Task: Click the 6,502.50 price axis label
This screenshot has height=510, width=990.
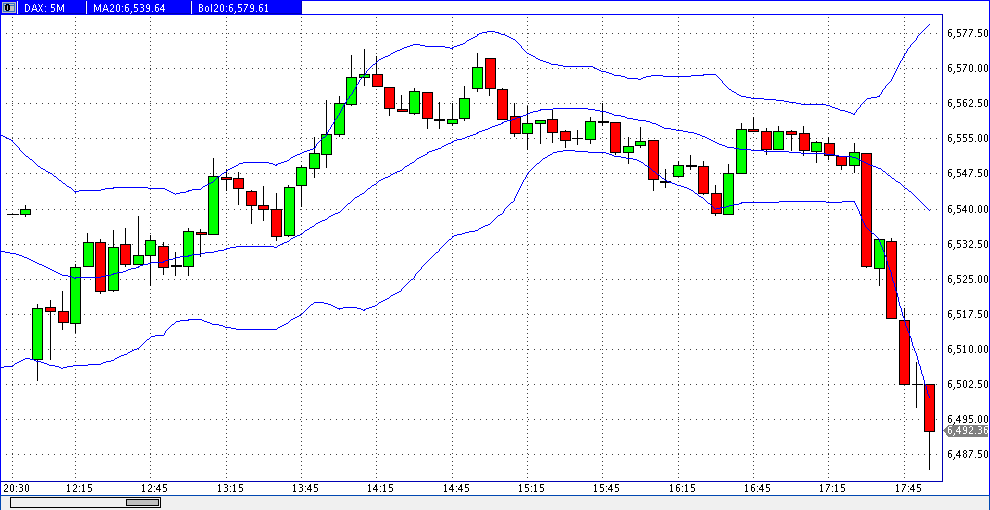Action: [x=967, y=384]
